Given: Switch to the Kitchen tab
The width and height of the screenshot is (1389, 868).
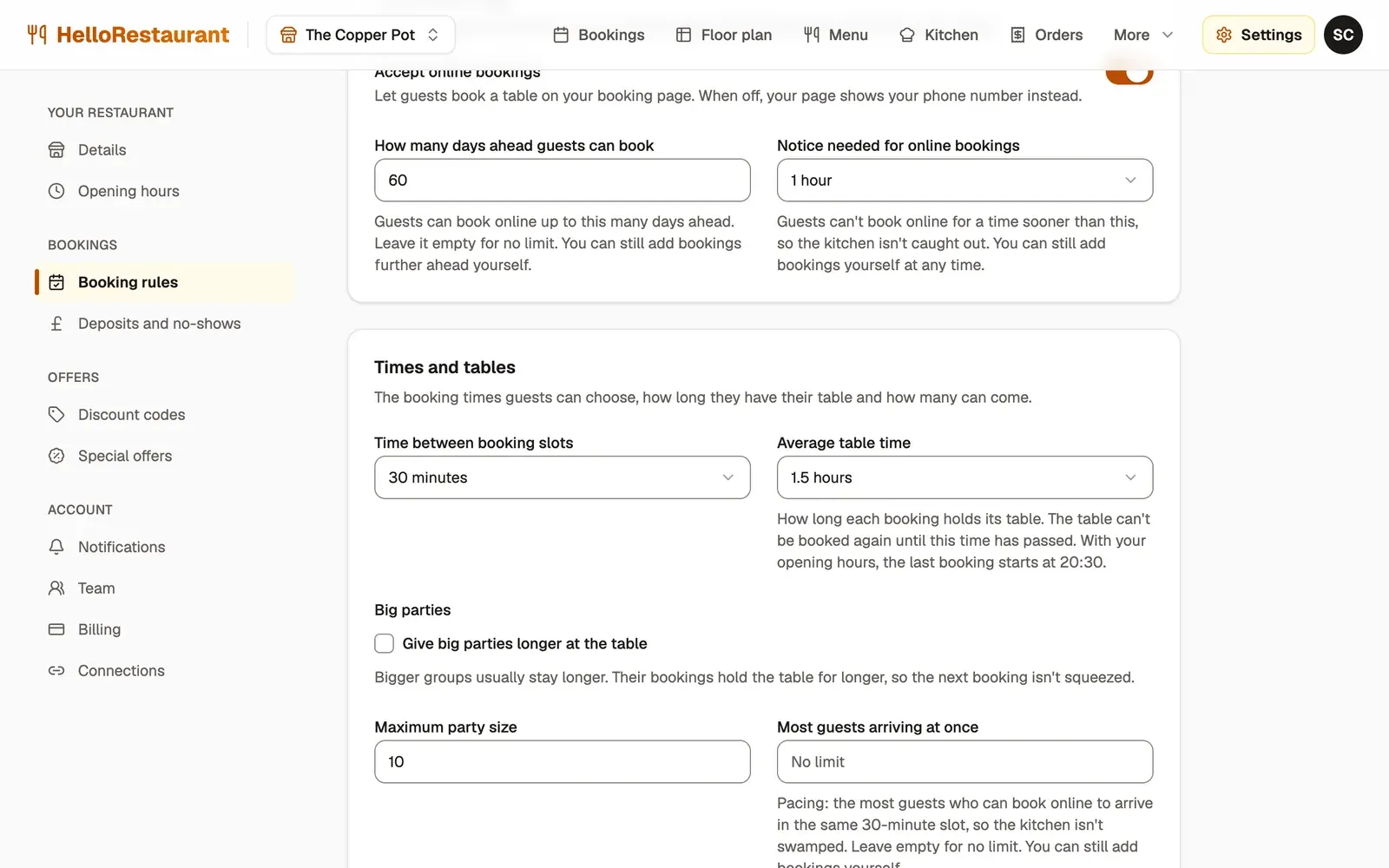Looking at the screenshot, I should point(939,35).
